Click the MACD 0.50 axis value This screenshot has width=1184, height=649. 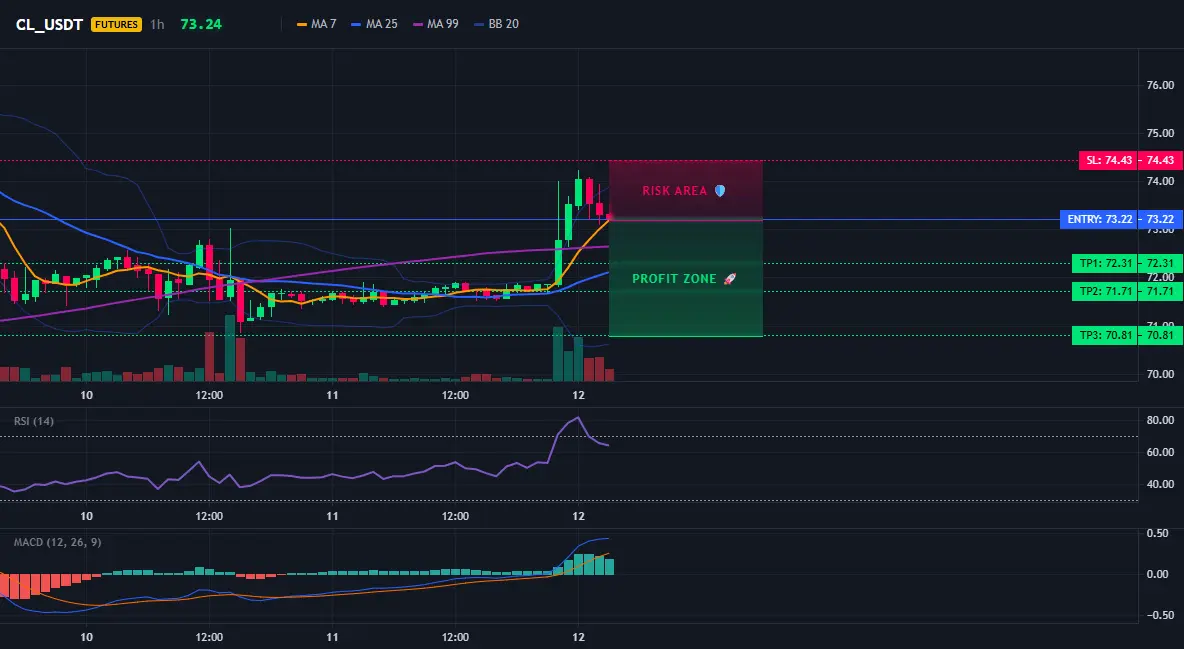tap(1158, 533)
